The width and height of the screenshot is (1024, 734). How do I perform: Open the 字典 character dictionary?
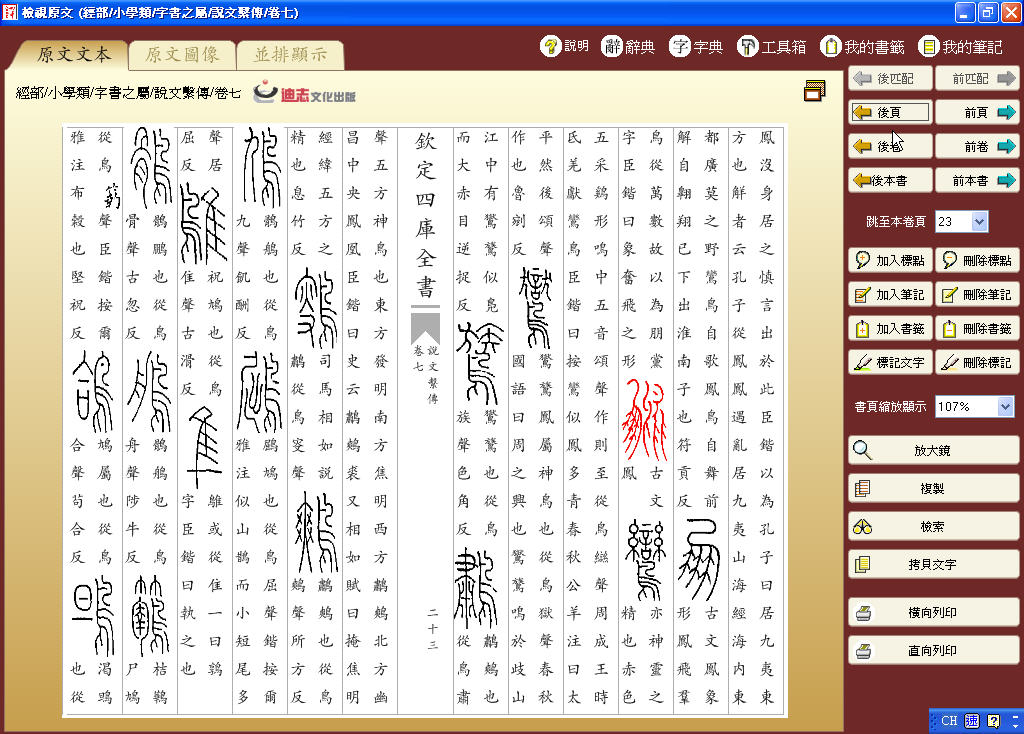coord(697,46)
